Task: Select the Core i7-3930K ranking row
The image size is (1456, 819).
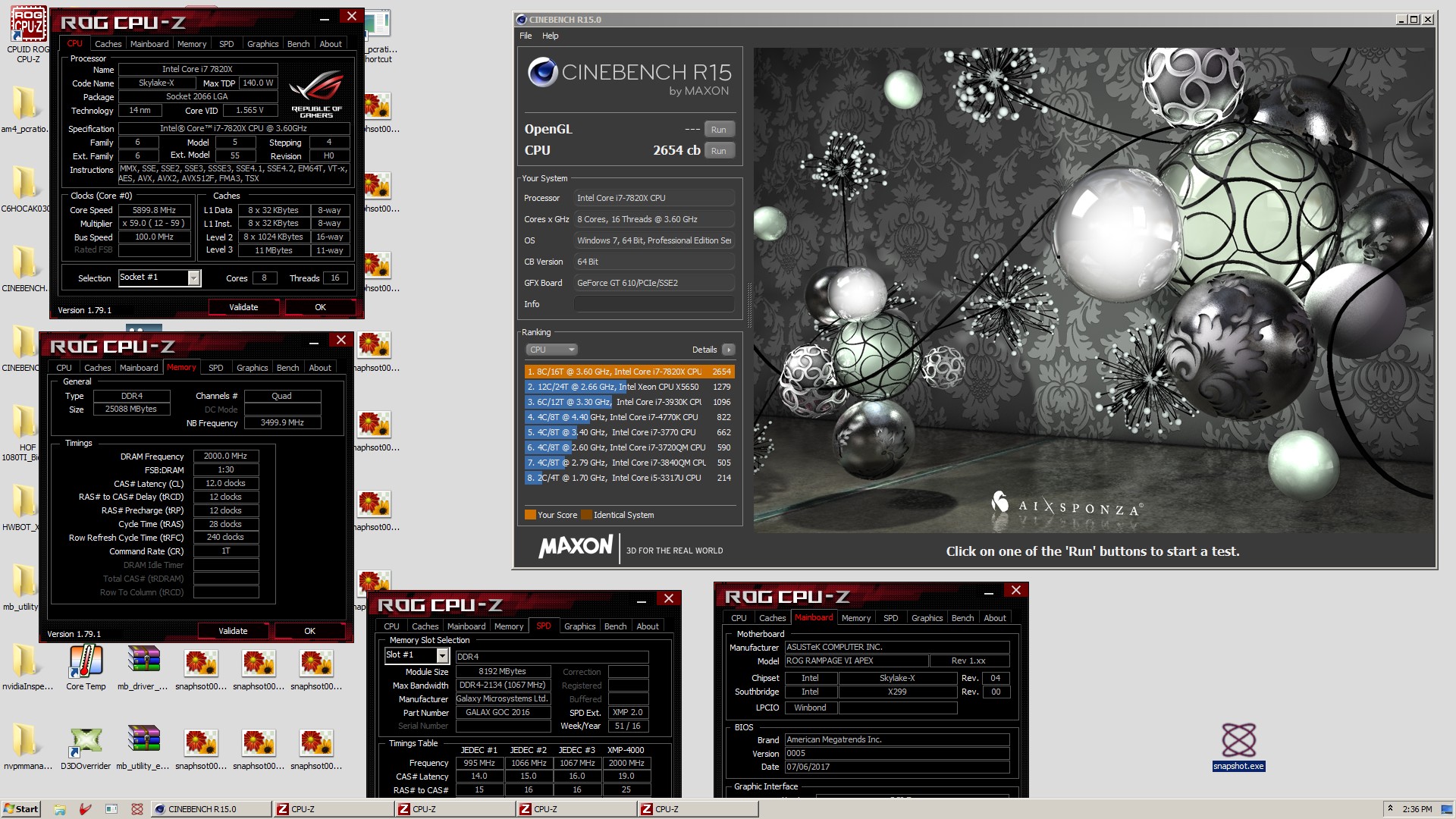Action: [x=629, y=402]
